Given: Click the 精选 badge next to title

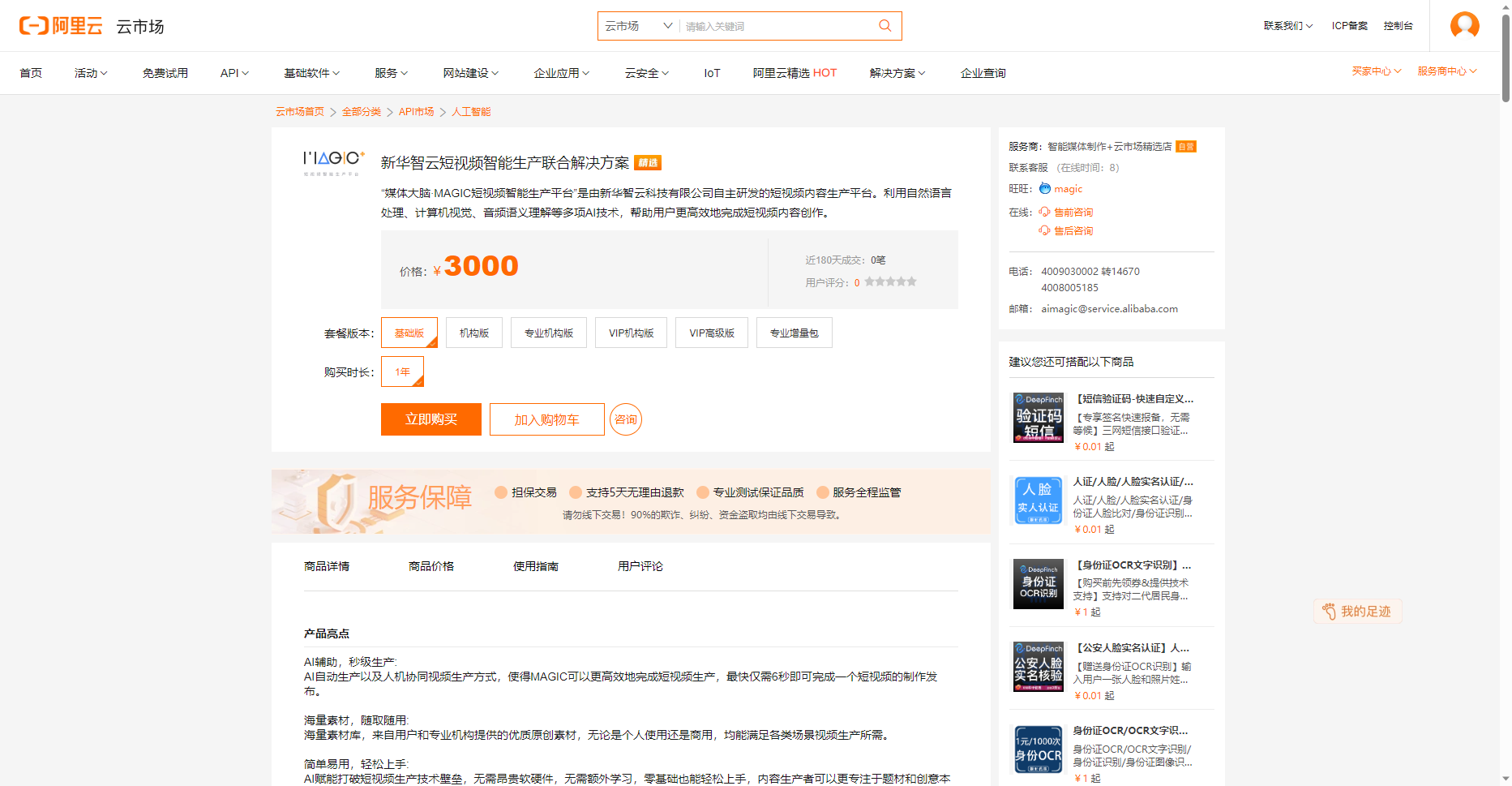Looking at the screenshot, I should pyautogui.click(x=648, y=163).
